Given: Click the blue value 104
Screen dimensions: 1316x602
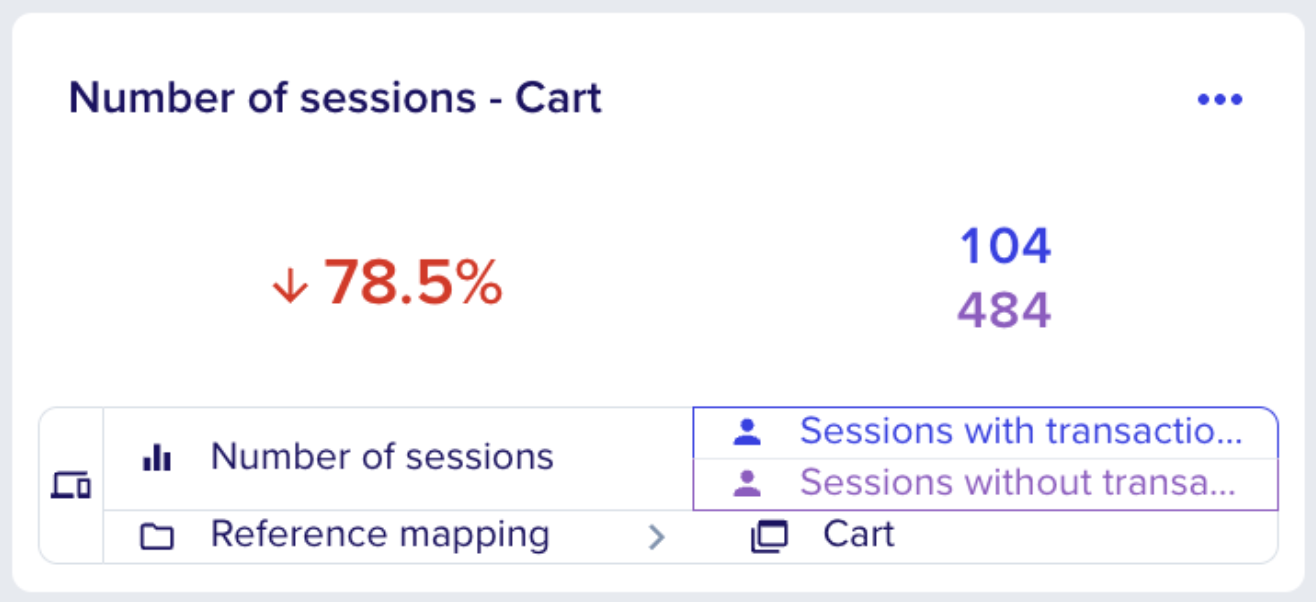Looking at the screenshot, I should pos(1005,246).
